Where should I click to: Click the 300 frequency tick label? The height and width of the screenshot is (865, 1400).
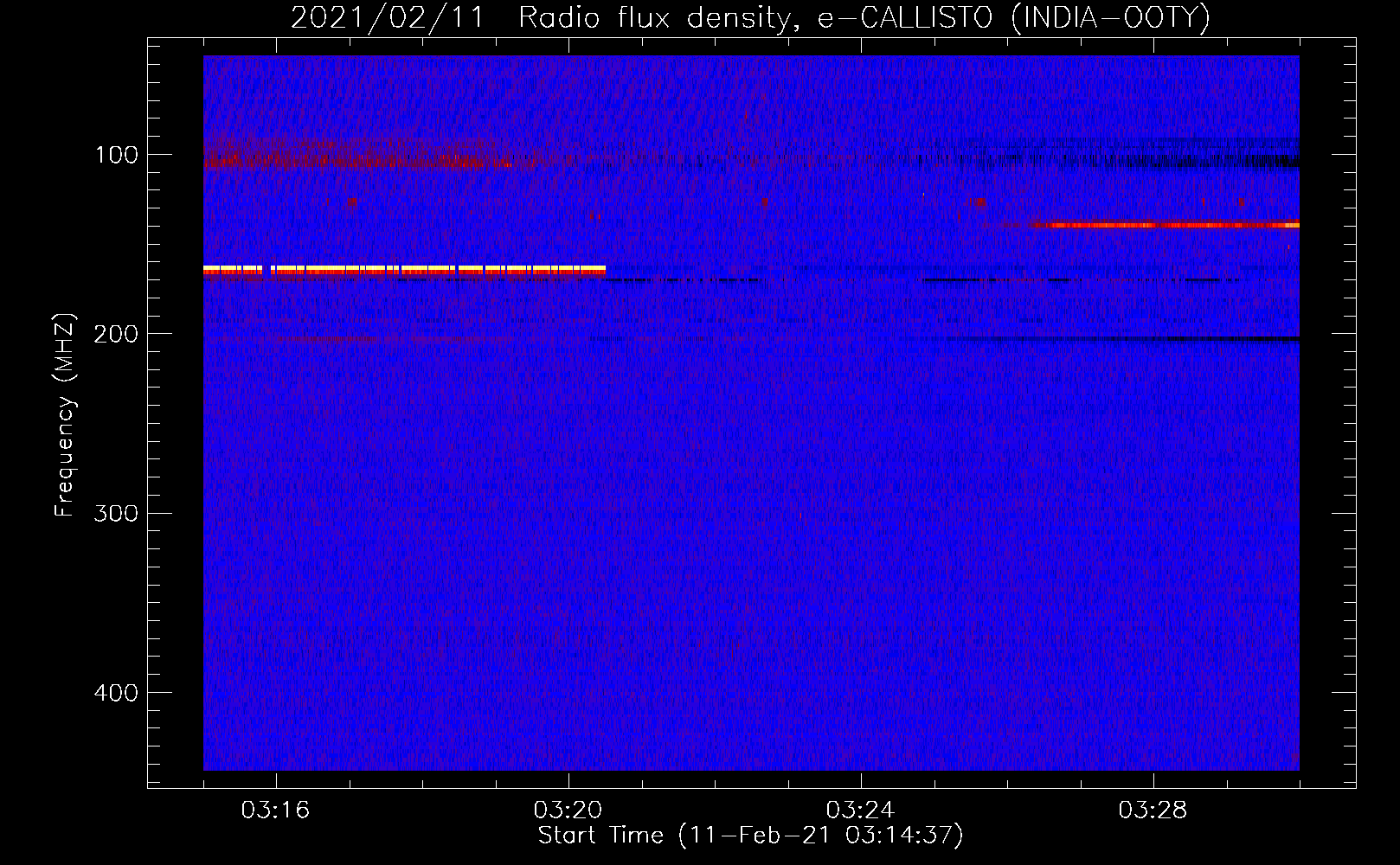[117, 513]
